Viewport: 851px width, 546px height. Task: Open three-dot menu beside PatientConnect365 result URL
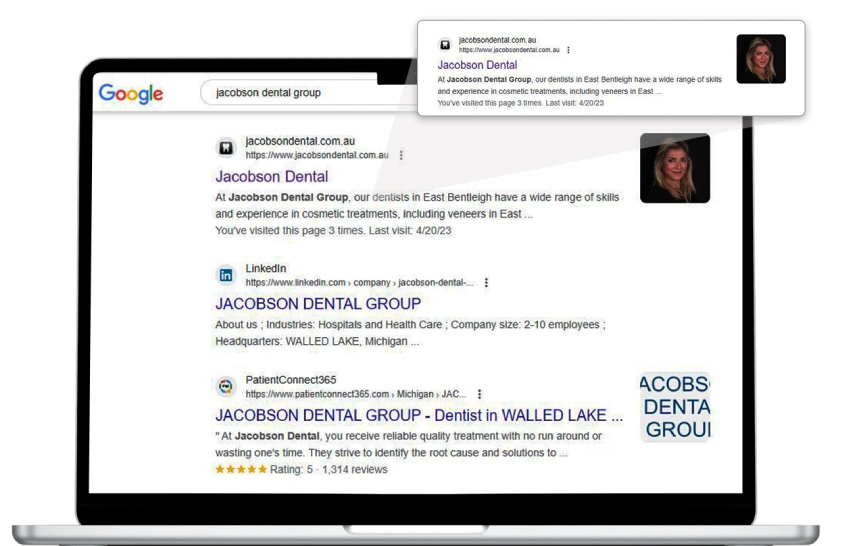point(479,395)
